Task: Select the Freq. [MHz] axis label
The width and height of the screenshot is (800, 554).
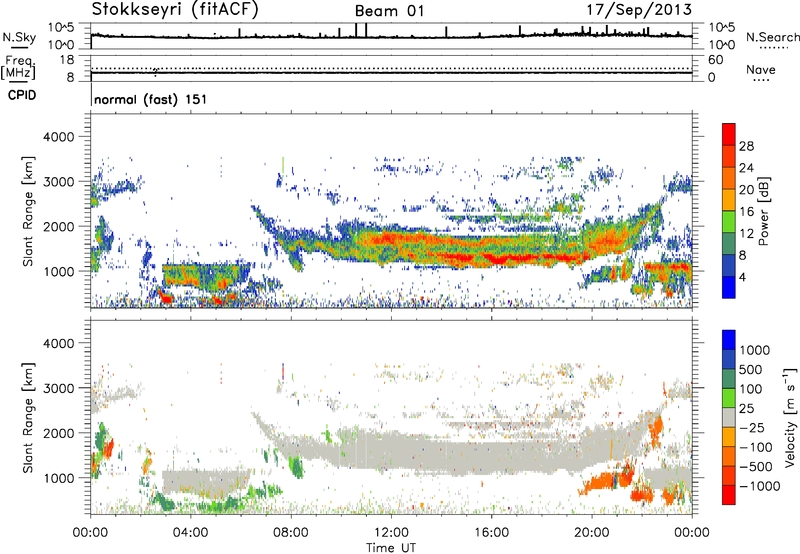Action: tap(18, 68)
